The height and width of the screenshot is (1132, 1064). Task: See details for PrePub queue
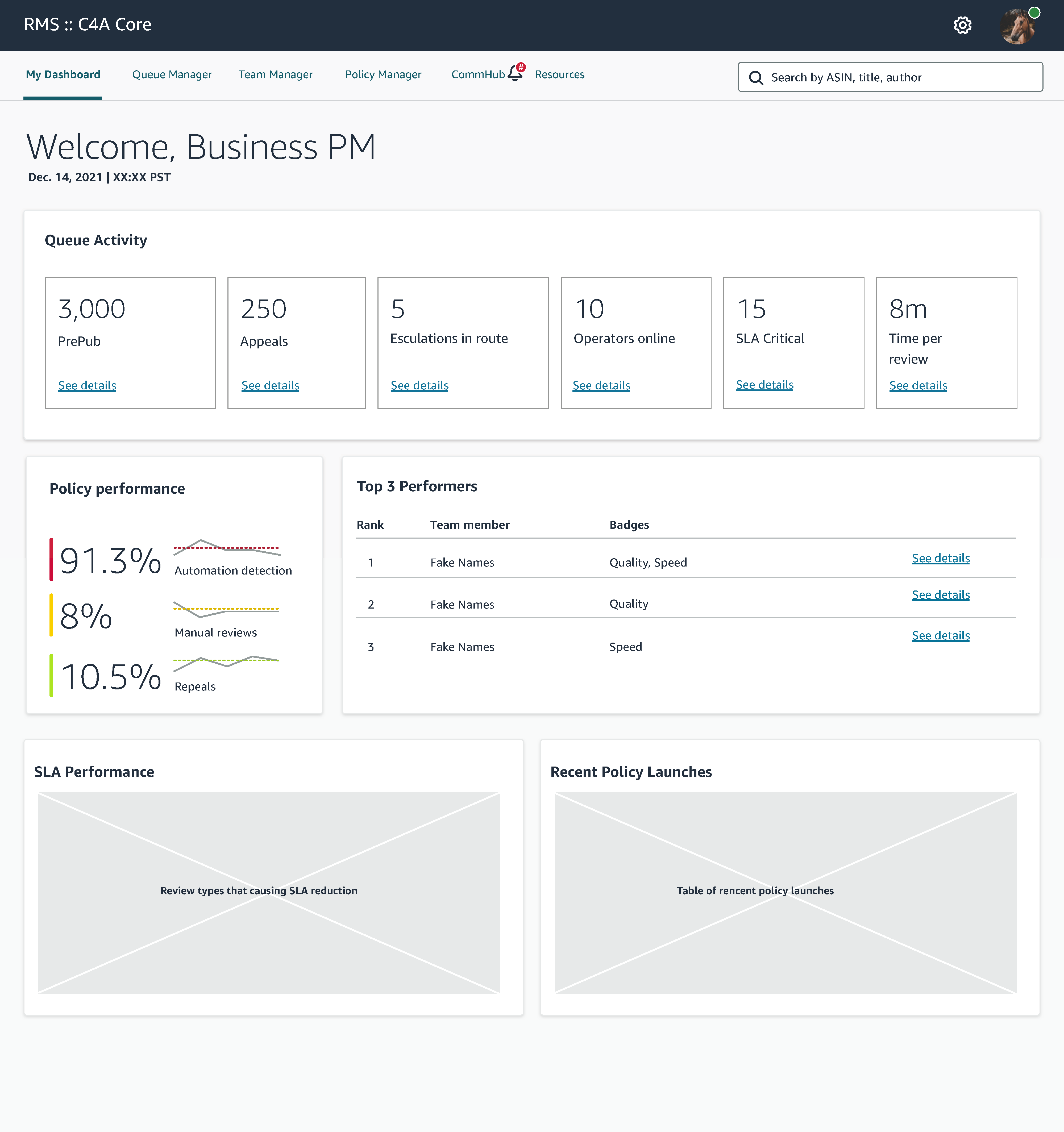pyautogui.click(x=87, y=385)
